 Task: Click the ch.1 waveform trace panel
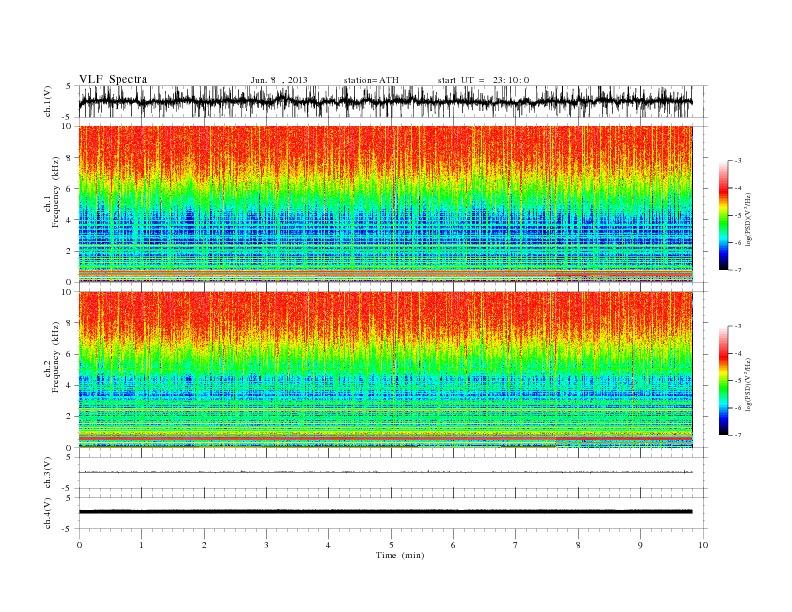(393, 101)
